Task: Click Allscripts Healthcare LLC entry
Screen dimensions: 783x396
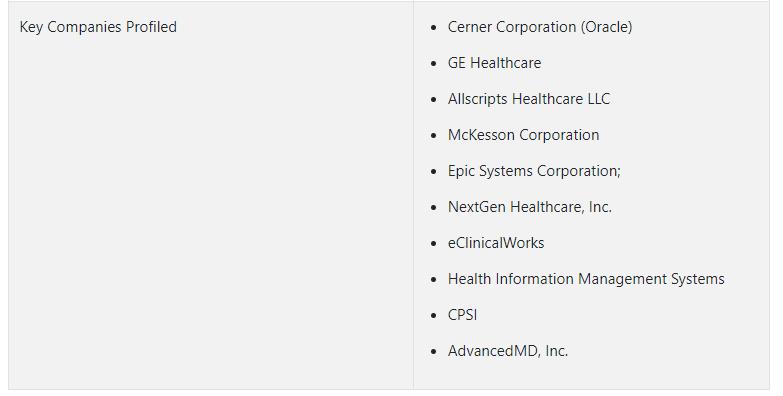Action: [529, 99]
